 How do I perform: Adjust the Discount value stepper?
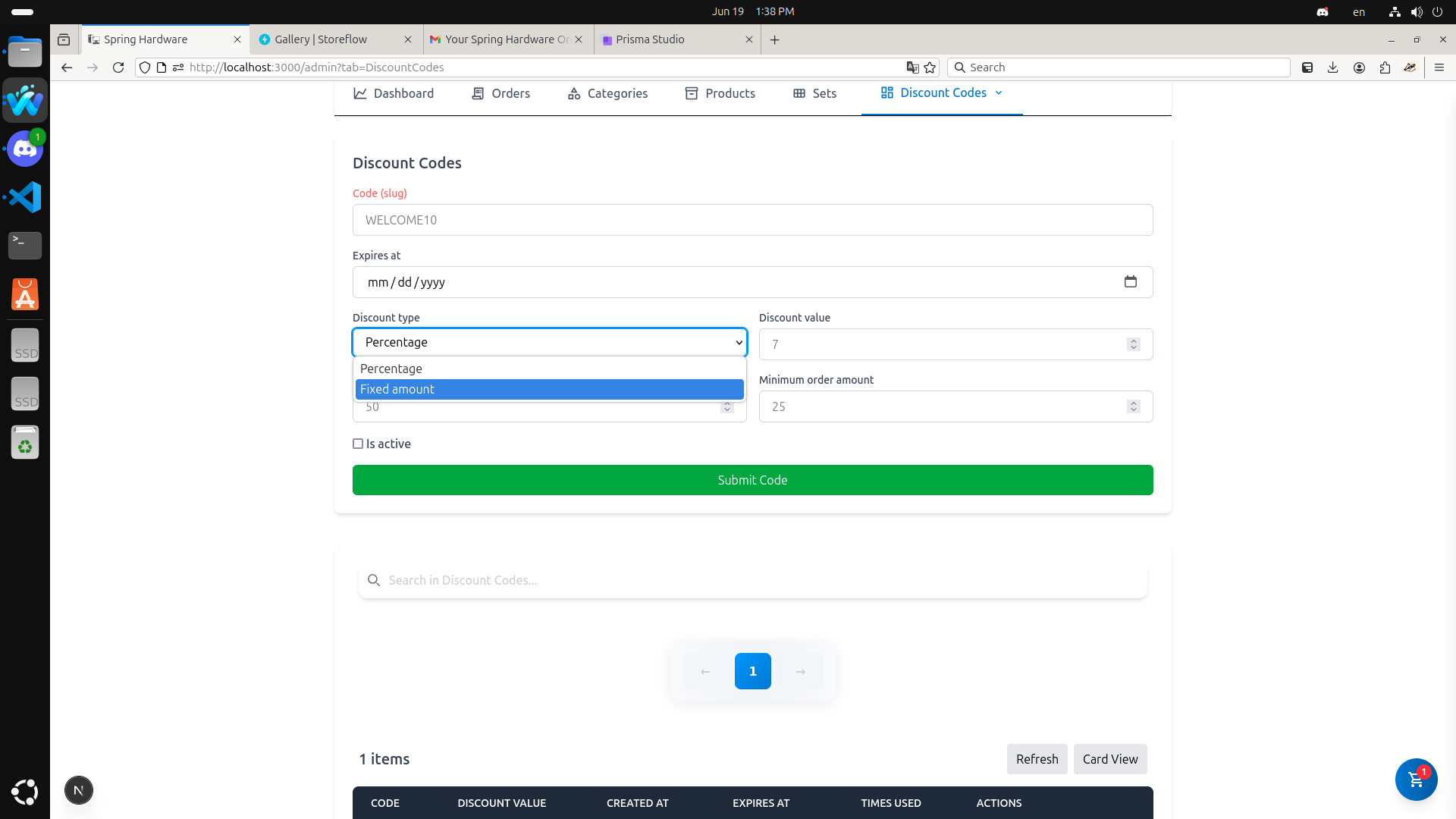(x=1134, y=344)
